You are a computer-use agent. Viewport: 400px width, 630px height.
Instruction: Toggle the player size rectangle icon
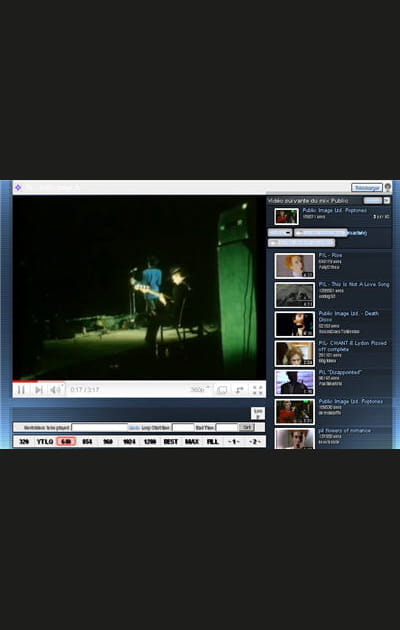coord(222,389)
